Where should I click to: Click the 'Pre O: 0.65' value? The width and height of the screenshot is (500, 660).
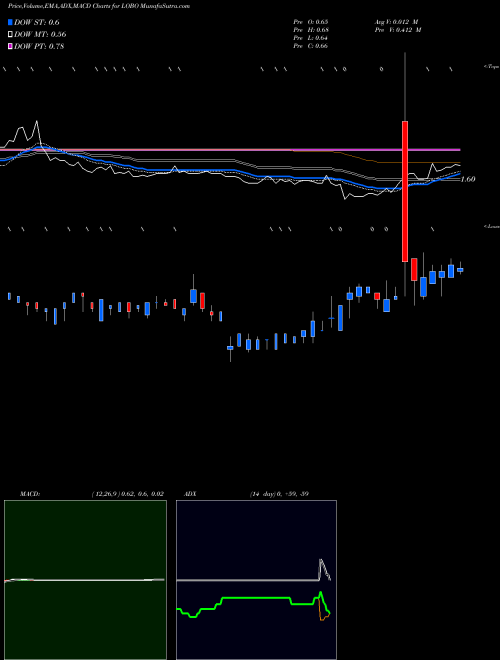[311, 22]
